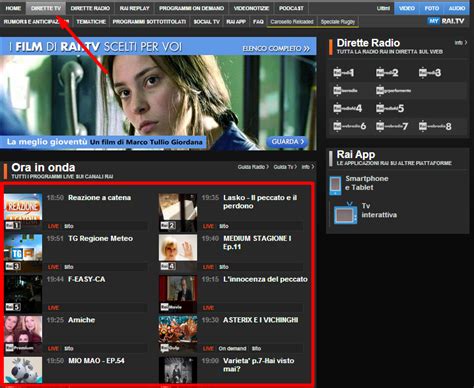Open the Varieta' p.7 thumbnail

[x=178, y=370]
